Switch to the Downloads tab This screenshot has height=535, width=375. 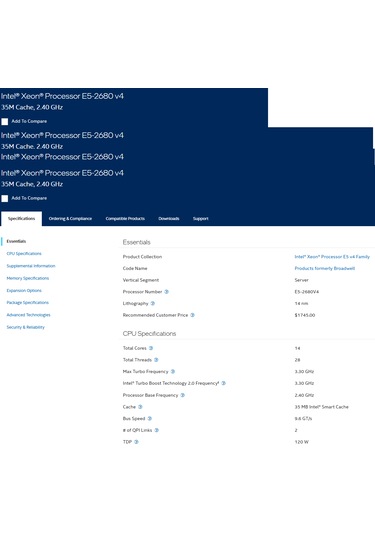[169, 218]
